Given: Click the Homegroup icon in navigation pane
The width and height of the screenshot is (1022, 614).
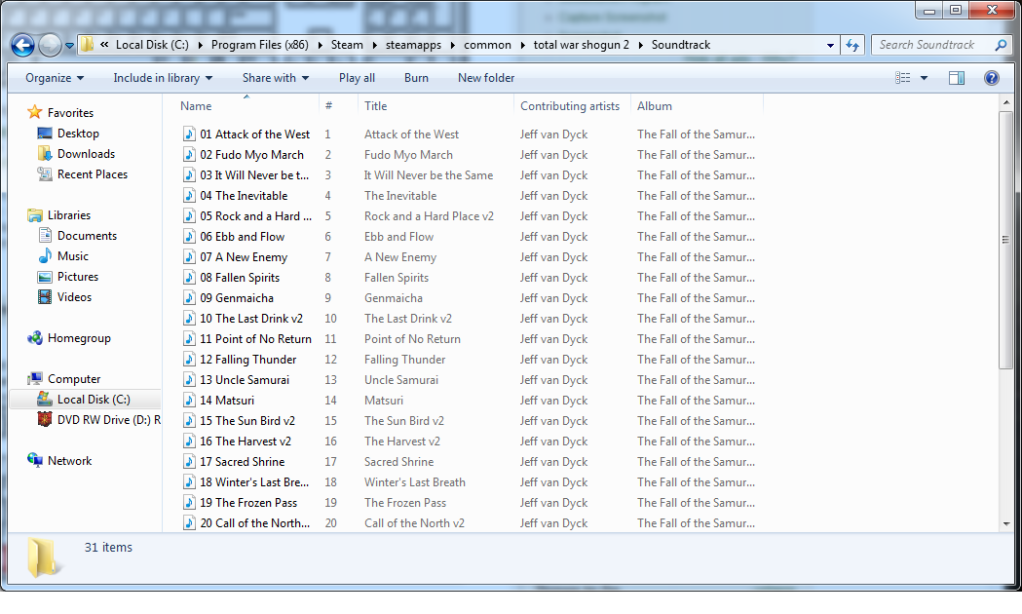Looking at the screenshot, I should pyautogui.click(x=36, y=339).
